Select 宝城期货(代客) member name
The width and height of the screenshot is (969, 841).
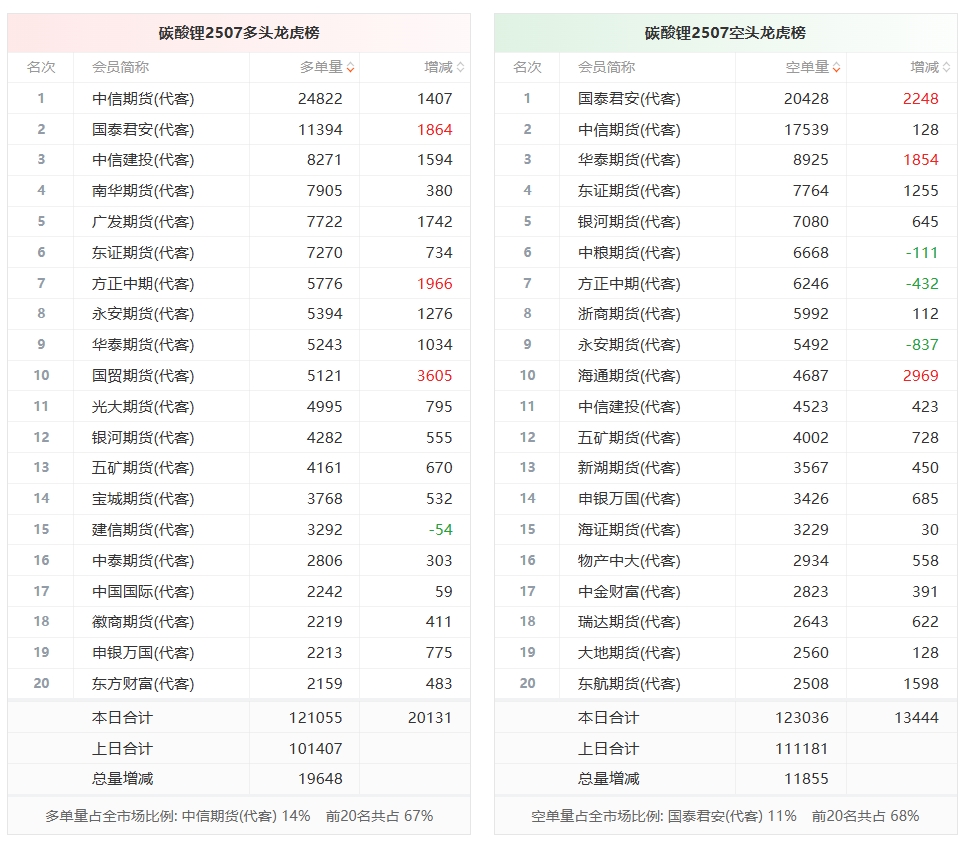[x=143, y=499]
